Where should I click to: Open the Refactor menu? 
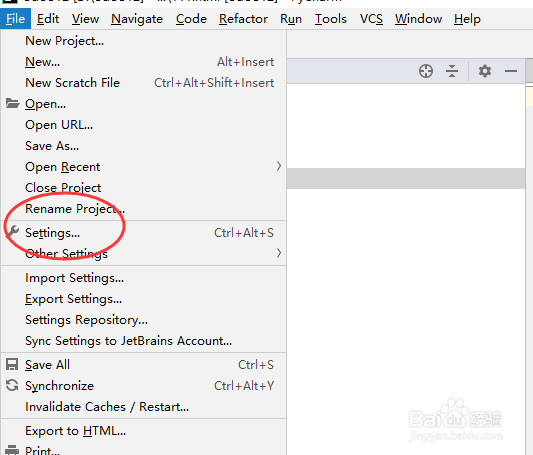pyautogui.click(x=243, y=19)
